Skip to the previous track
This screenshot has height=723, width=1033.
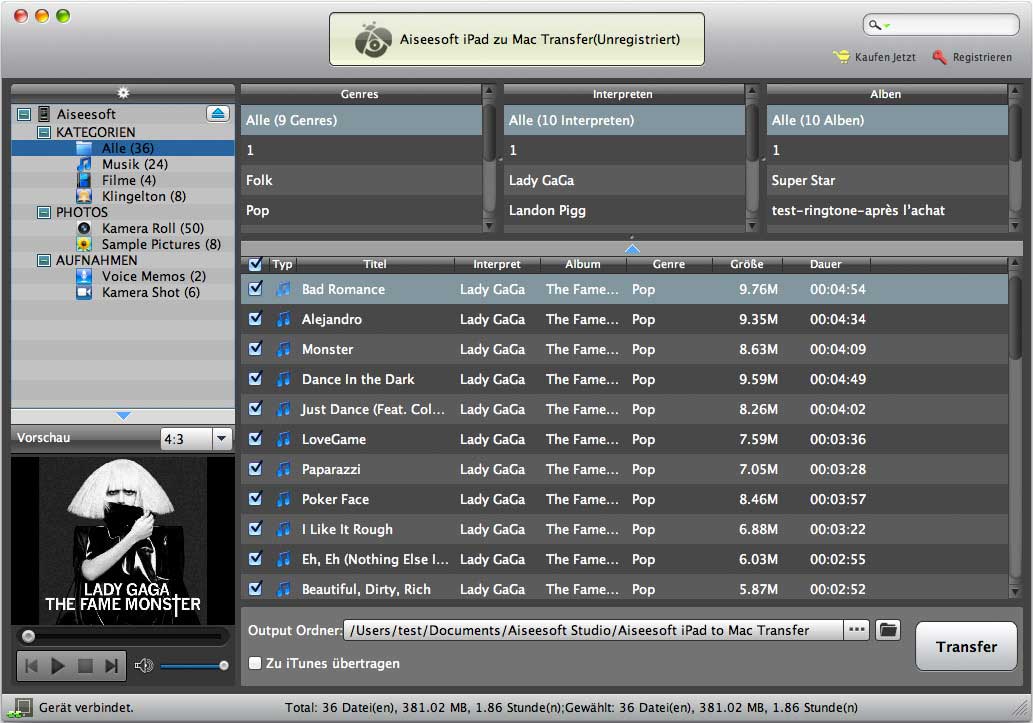pos(31,666)
